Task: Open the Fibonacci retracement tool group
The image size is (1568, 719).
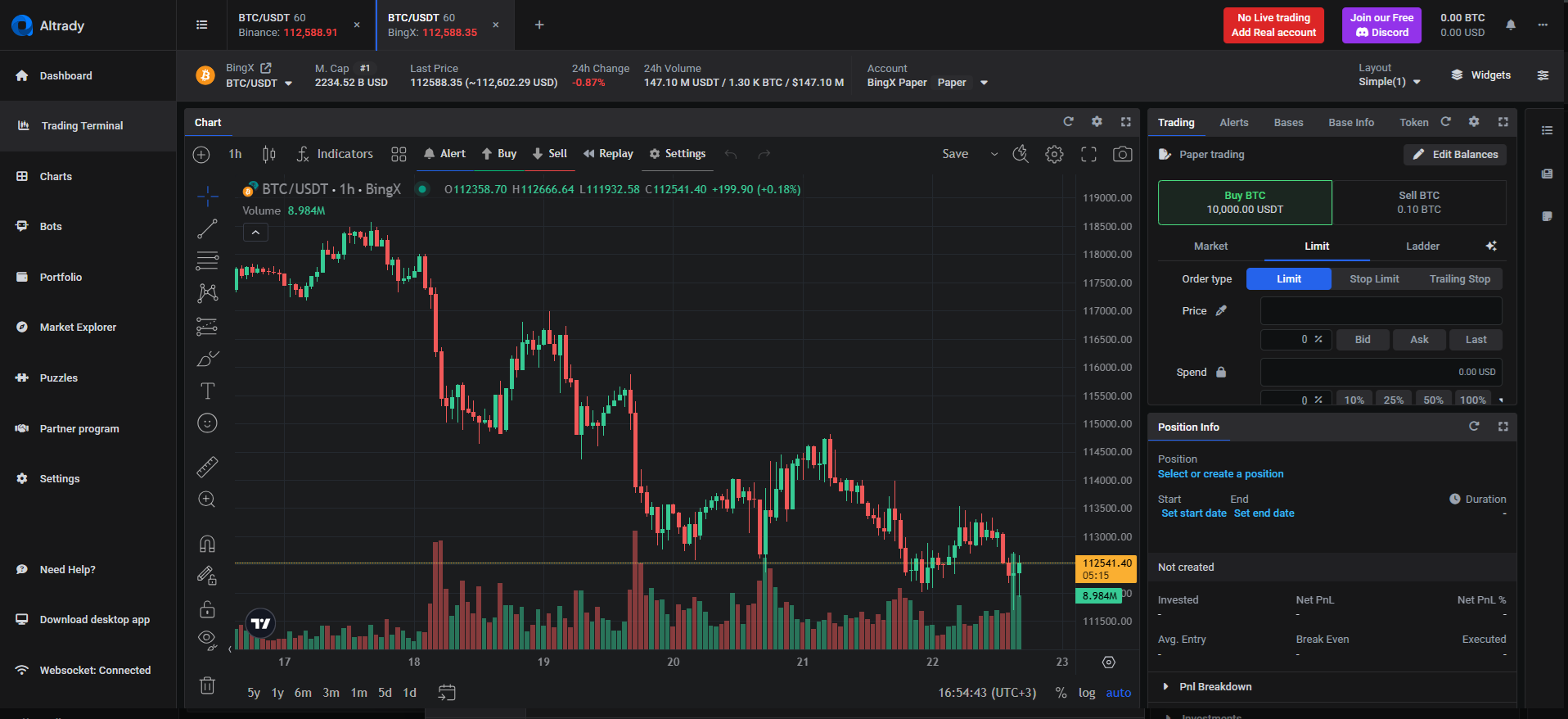Action: 207,260
